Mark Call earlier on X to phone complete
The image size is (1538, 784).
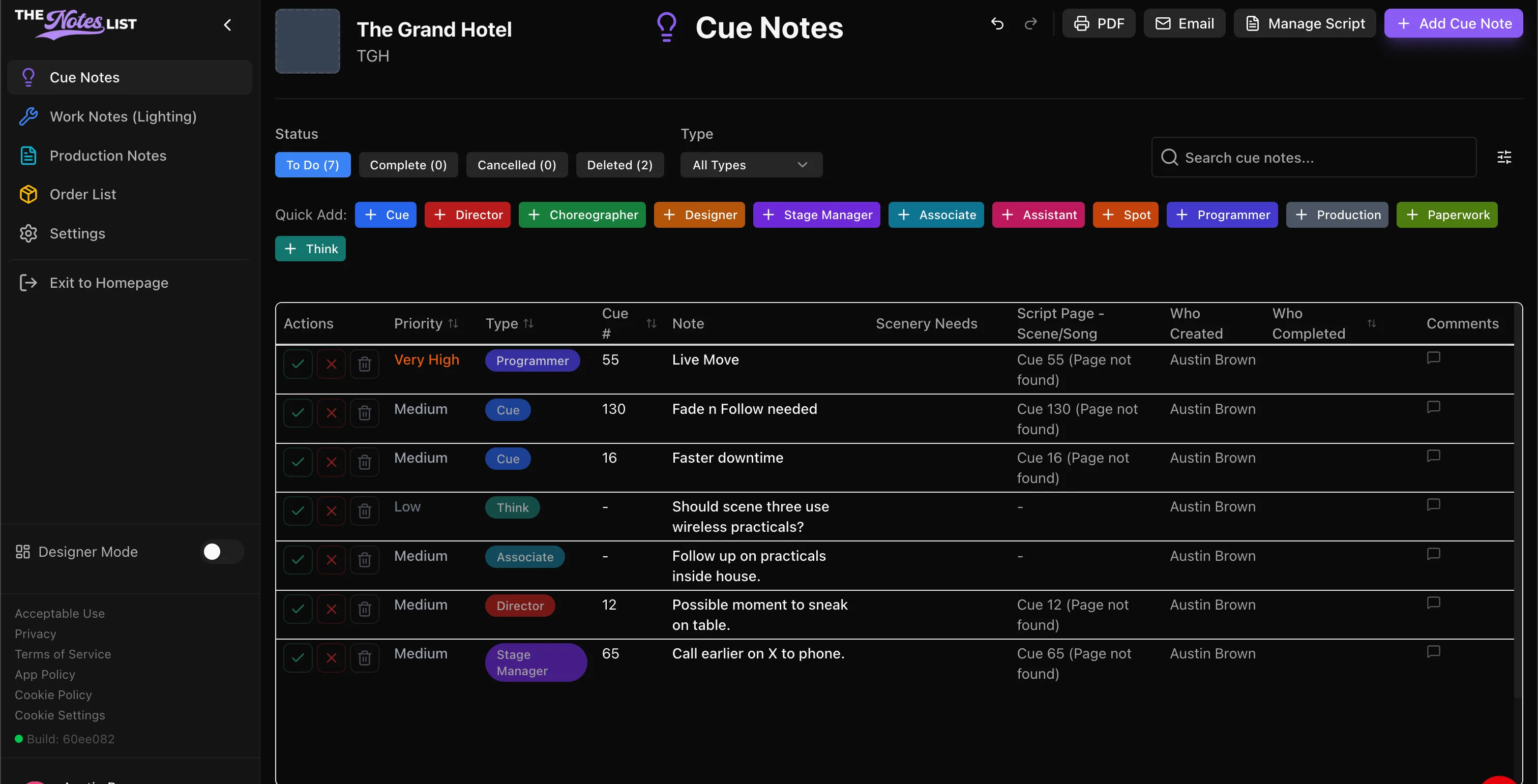point(298,657)
